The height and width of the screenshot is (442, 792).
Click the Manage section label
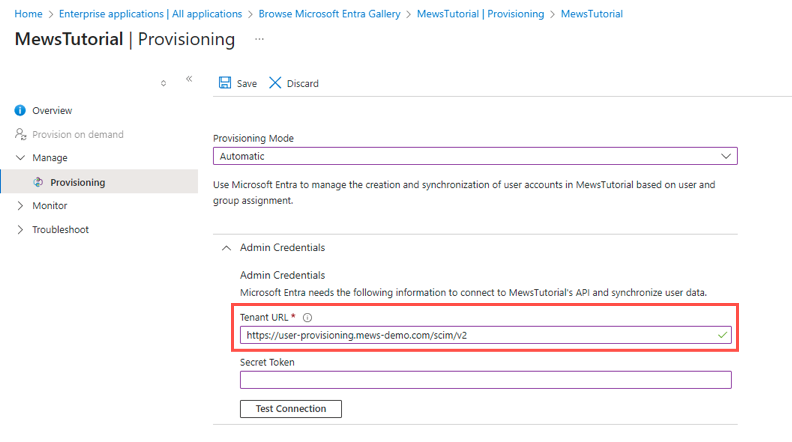coord(50,158)
